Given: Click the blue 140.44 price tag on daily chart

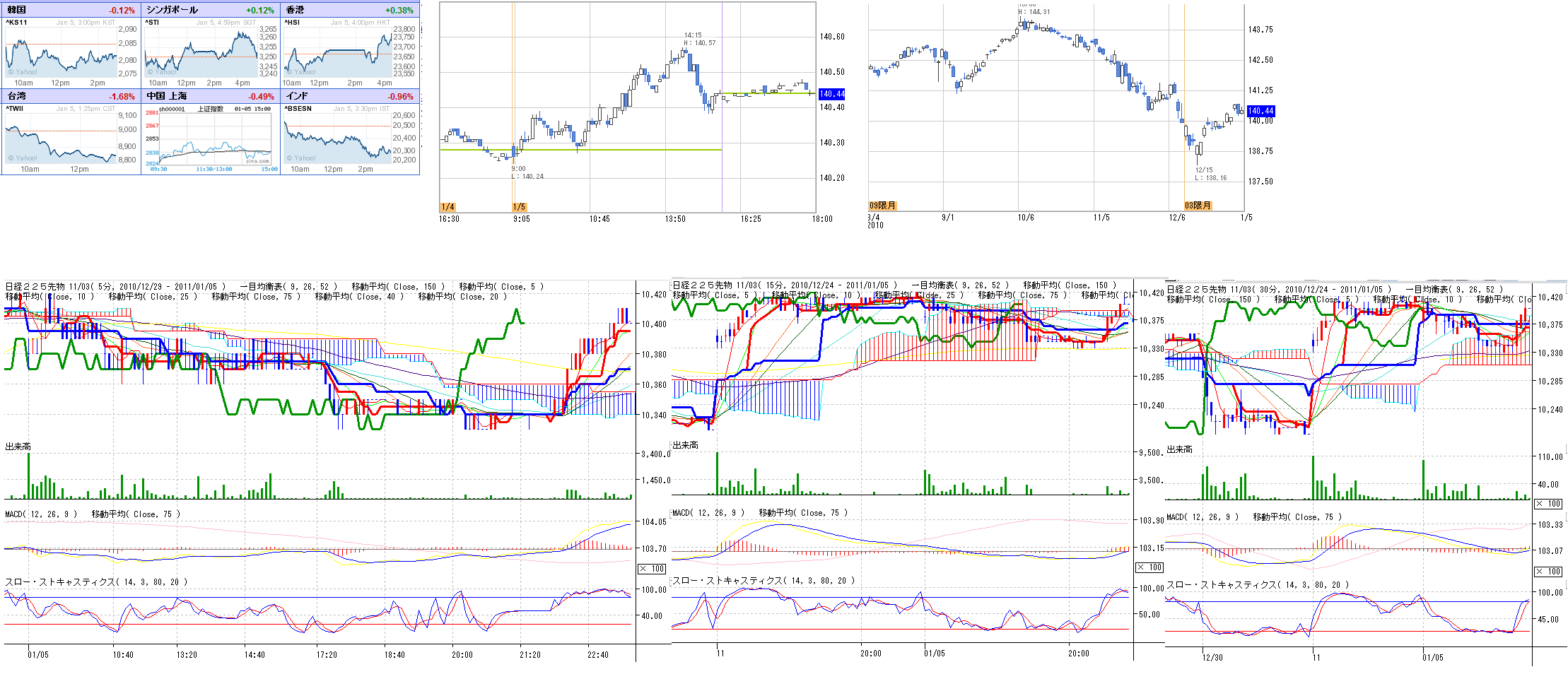Looking at the screenshot, I should pos(1260,111).
